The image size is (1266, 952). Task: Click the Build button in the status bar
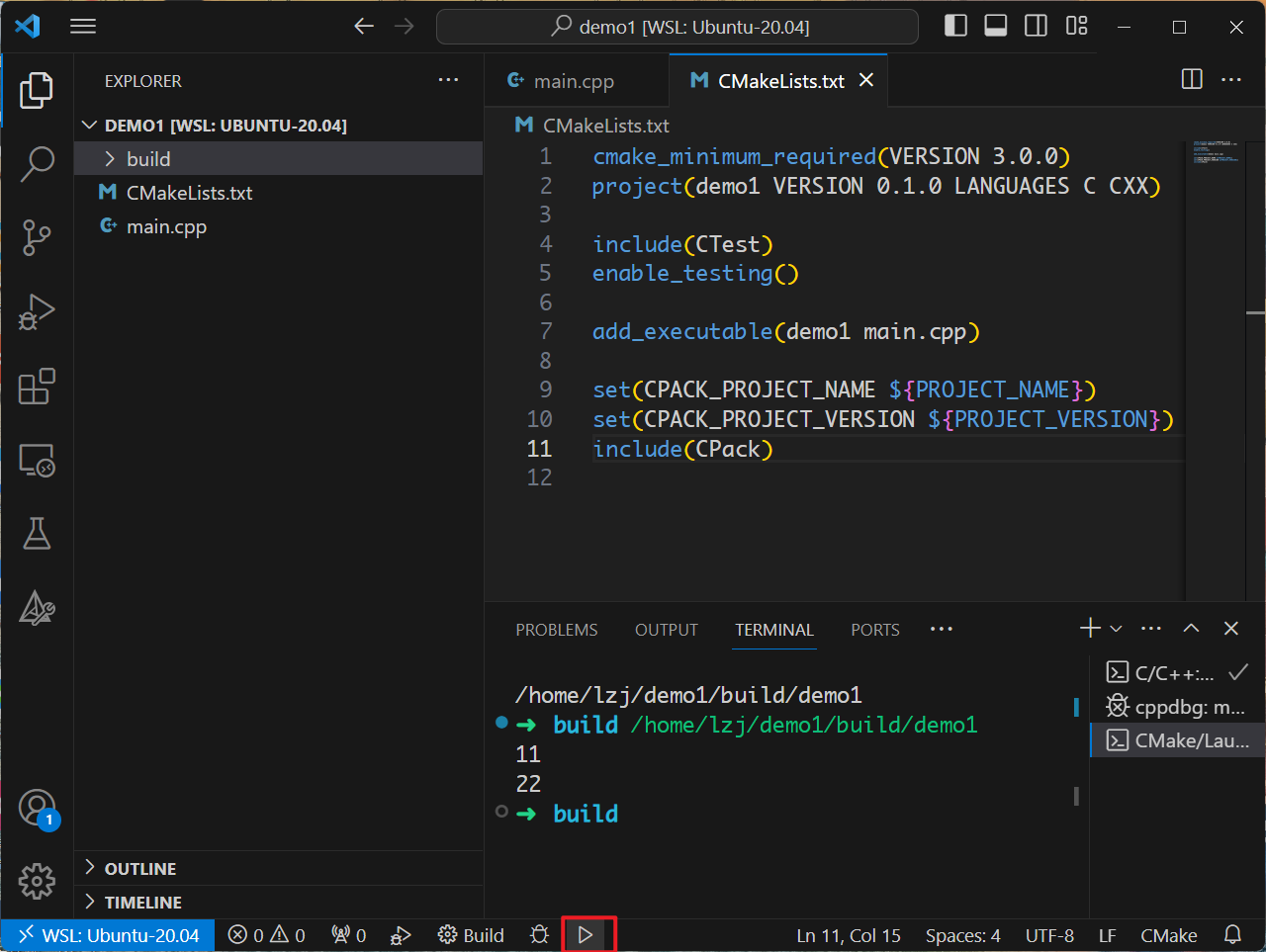[471, 934]
